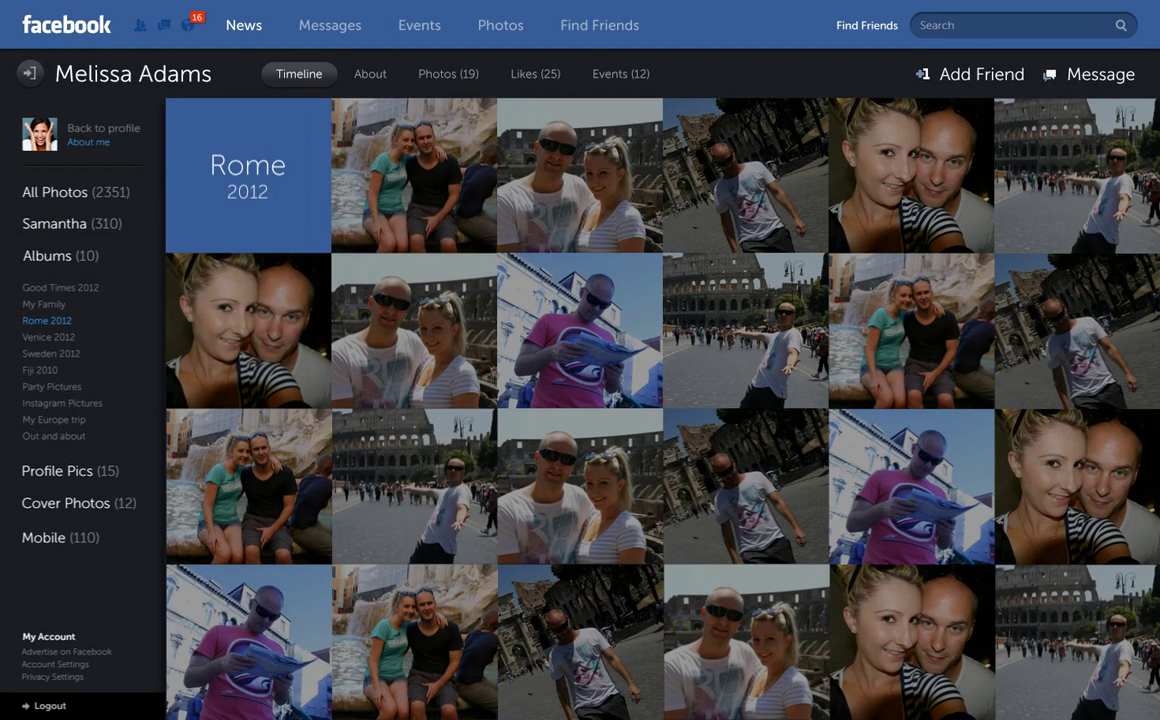Select the Venice 2012 album
Image resolution: width=1160 pixels, height=720 pixels.
point(48,337)
